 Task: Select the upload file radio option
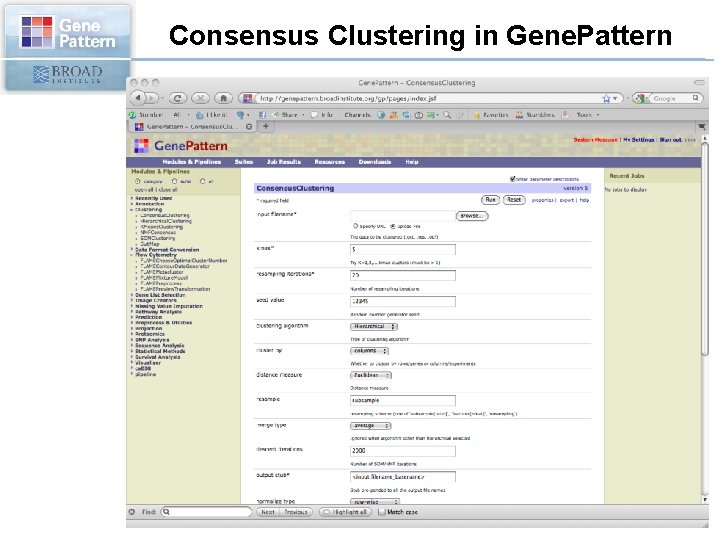point(393,226)
